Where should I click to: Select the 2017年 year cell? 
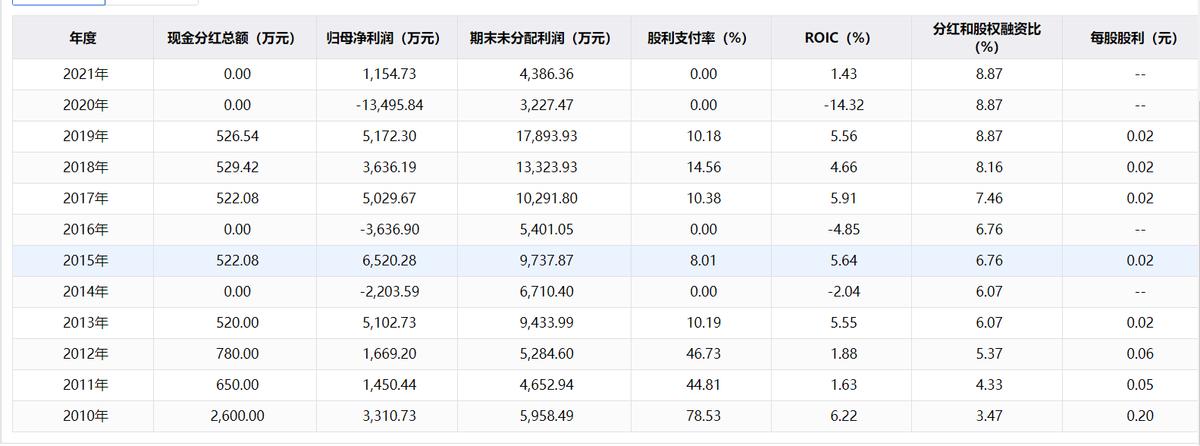click(x=85, y=198)
